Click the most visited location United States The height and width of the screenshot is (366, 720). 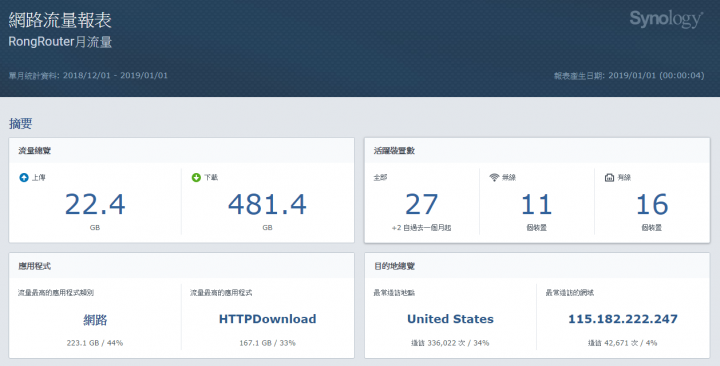click(450, 319)
